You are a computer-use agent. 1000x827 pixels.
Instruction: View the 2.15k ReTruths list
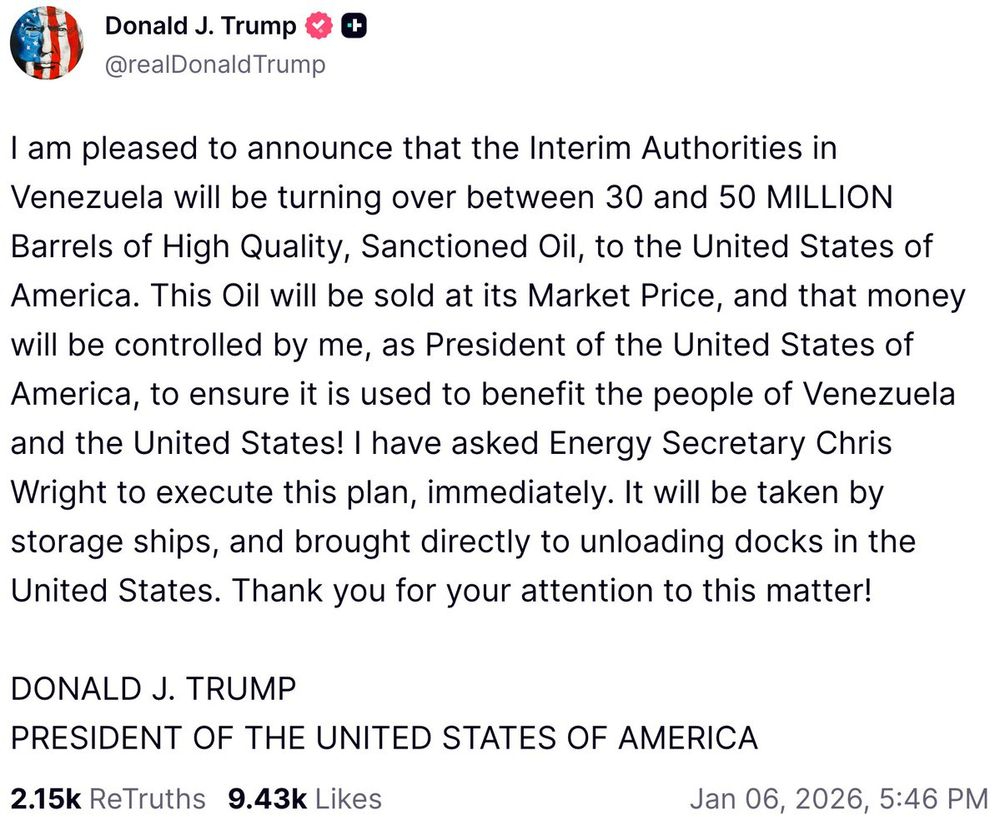pos(107,799)
